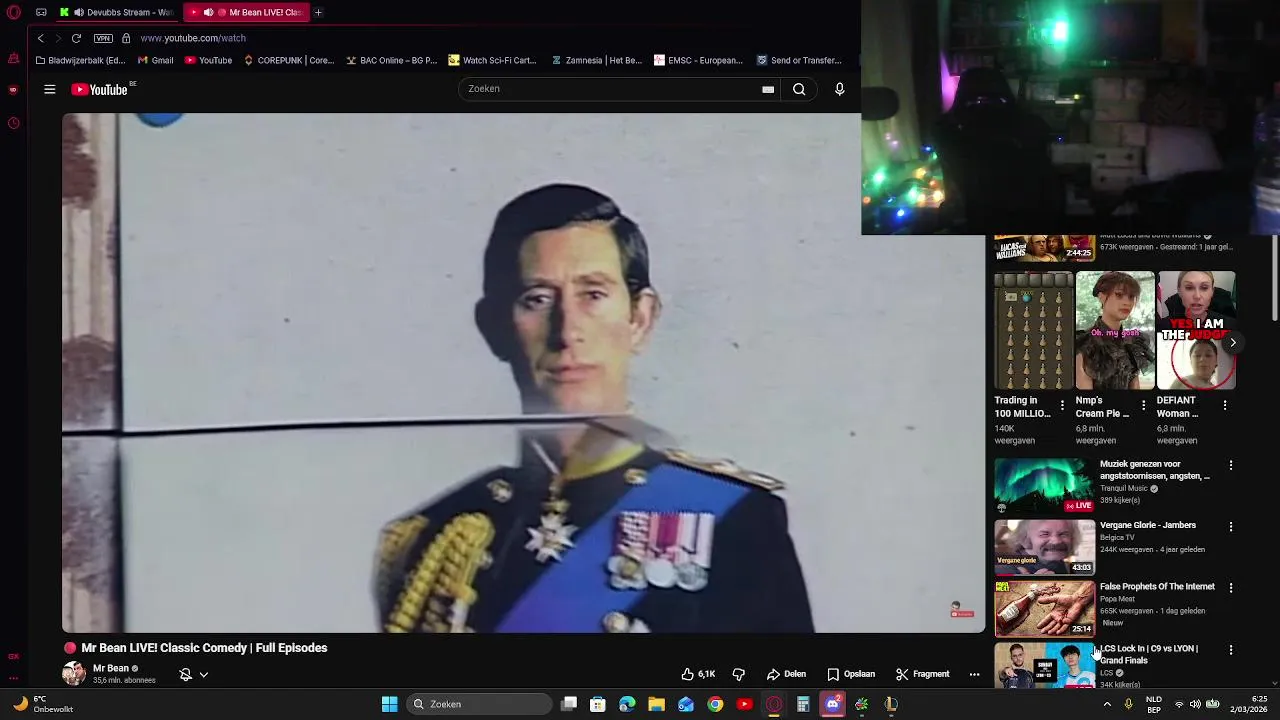
Task: Open the Gmail bookmark
Action: [155, 60]
